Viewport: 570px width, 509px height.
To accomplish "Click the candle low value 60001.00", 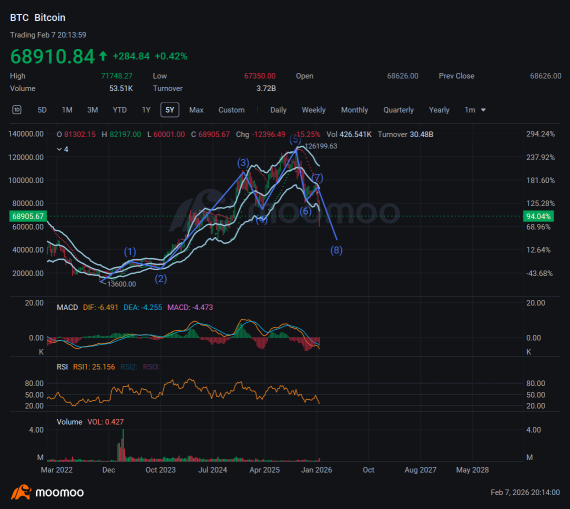I will (169, 135).
